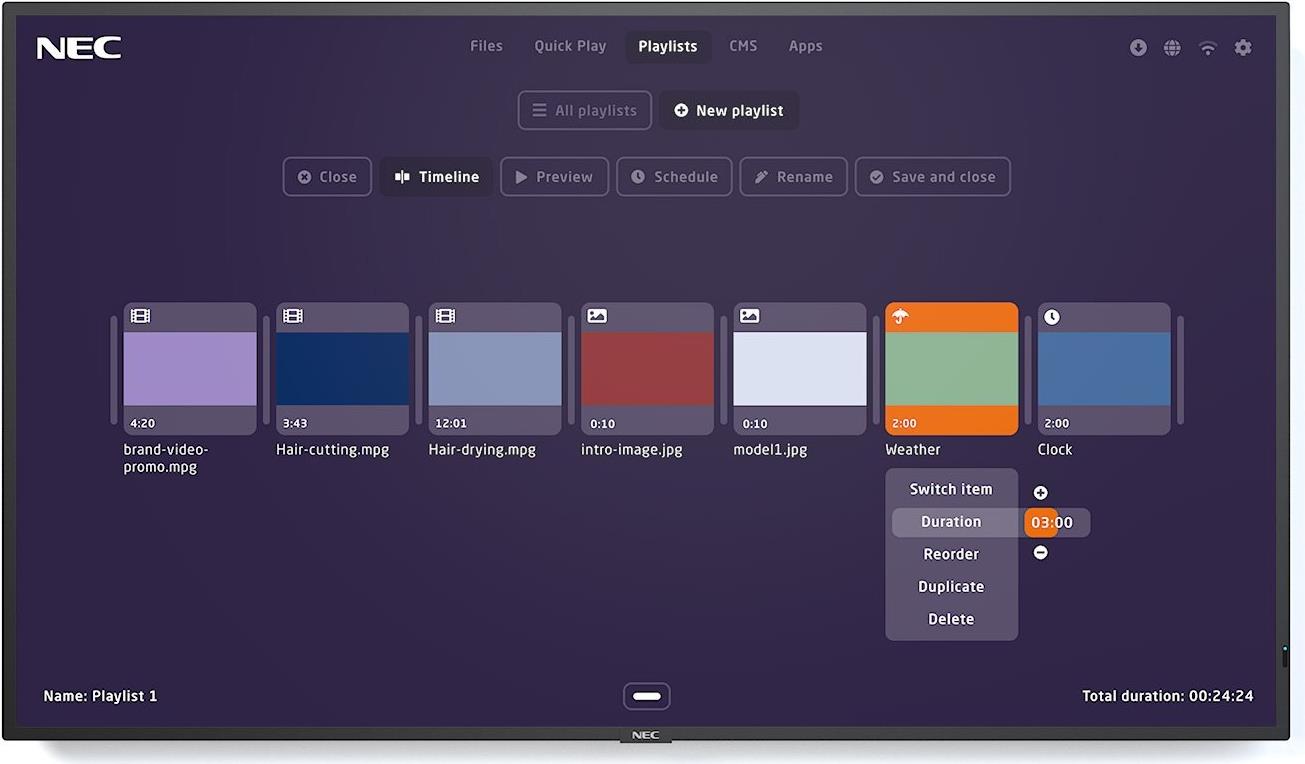Open the settings gear icon
The image size is (1305, 764).
(x=1243, y=48)
